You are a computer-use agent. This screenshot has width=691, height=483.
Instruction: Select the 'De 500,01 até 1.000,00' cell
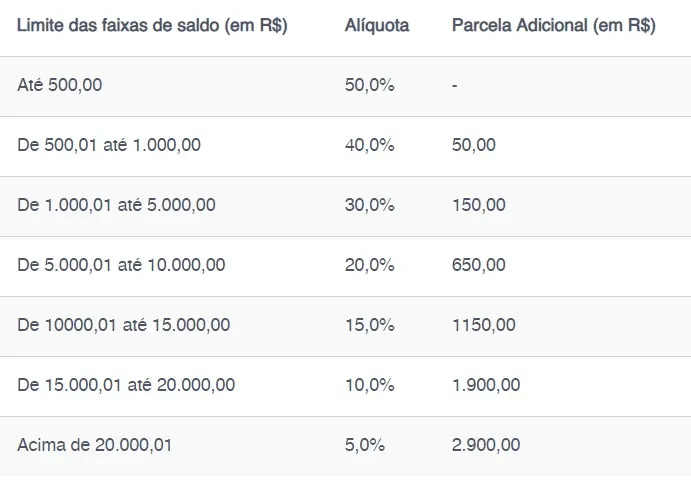(x=109, y=145)
